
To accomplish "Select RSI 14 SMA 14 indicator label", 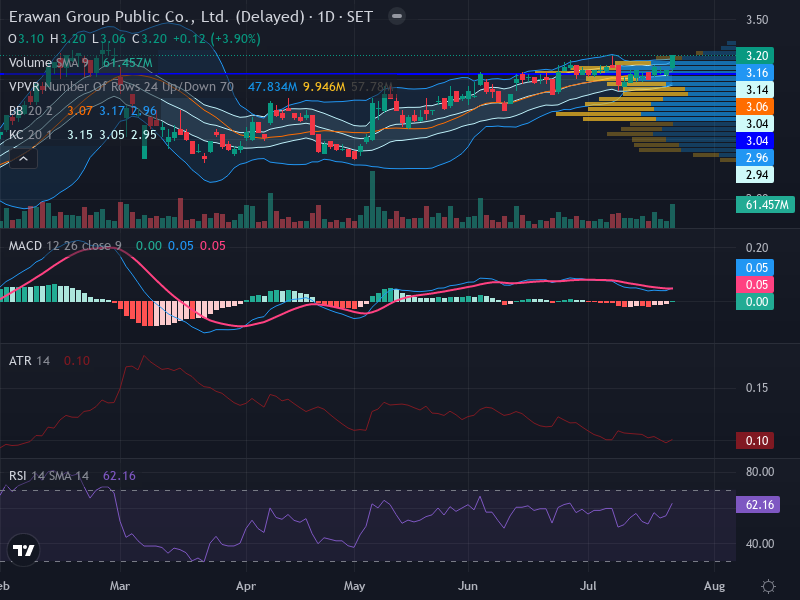I will (x=48, y=476).
